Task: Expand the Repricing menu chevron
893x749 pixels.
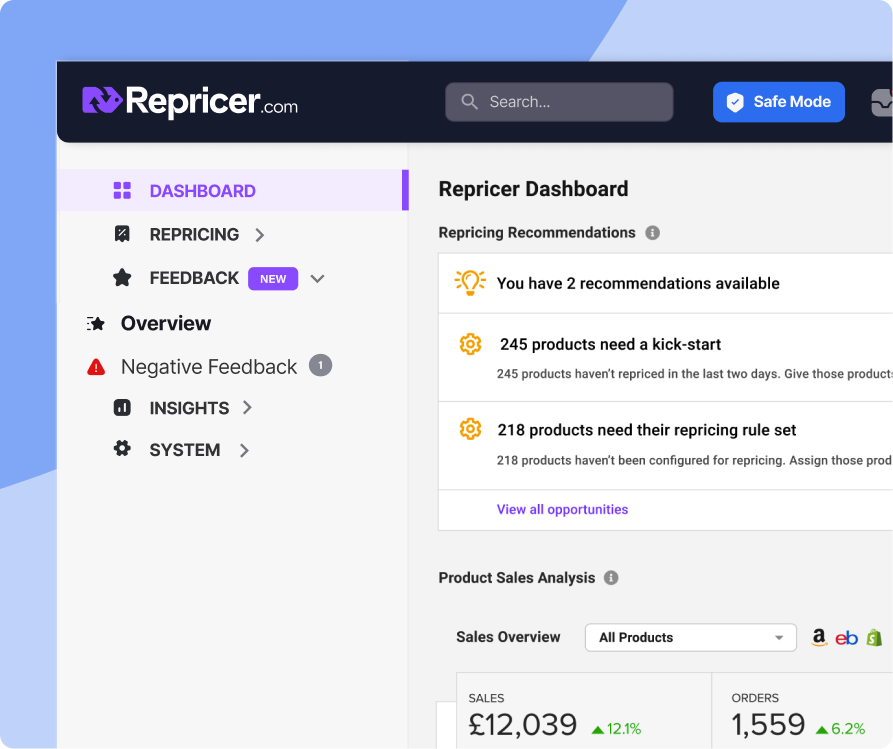Action: click(x=260, y=235)
